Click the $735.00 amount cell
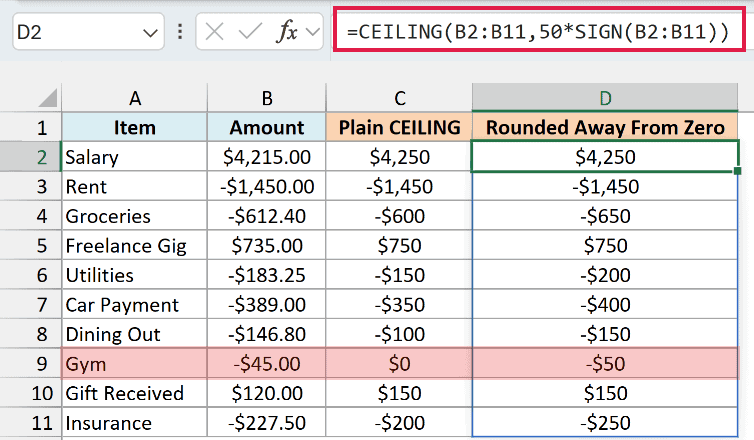The image size is (754, 440). click(266, 246)
